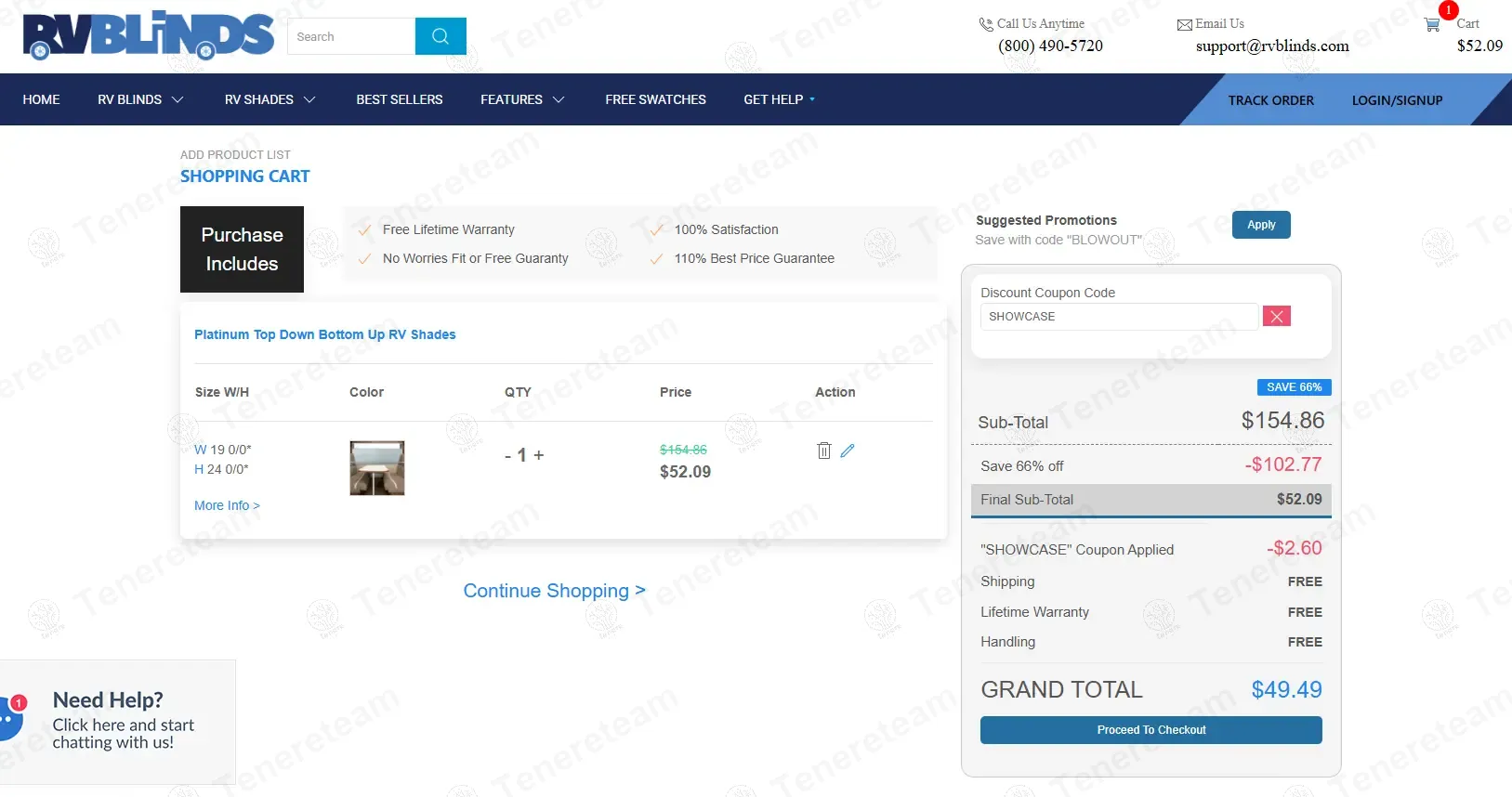Increase quantity with the plus sign
Image resolution: width=1512 pixels, height=797 pixels.
click(539, 455)
